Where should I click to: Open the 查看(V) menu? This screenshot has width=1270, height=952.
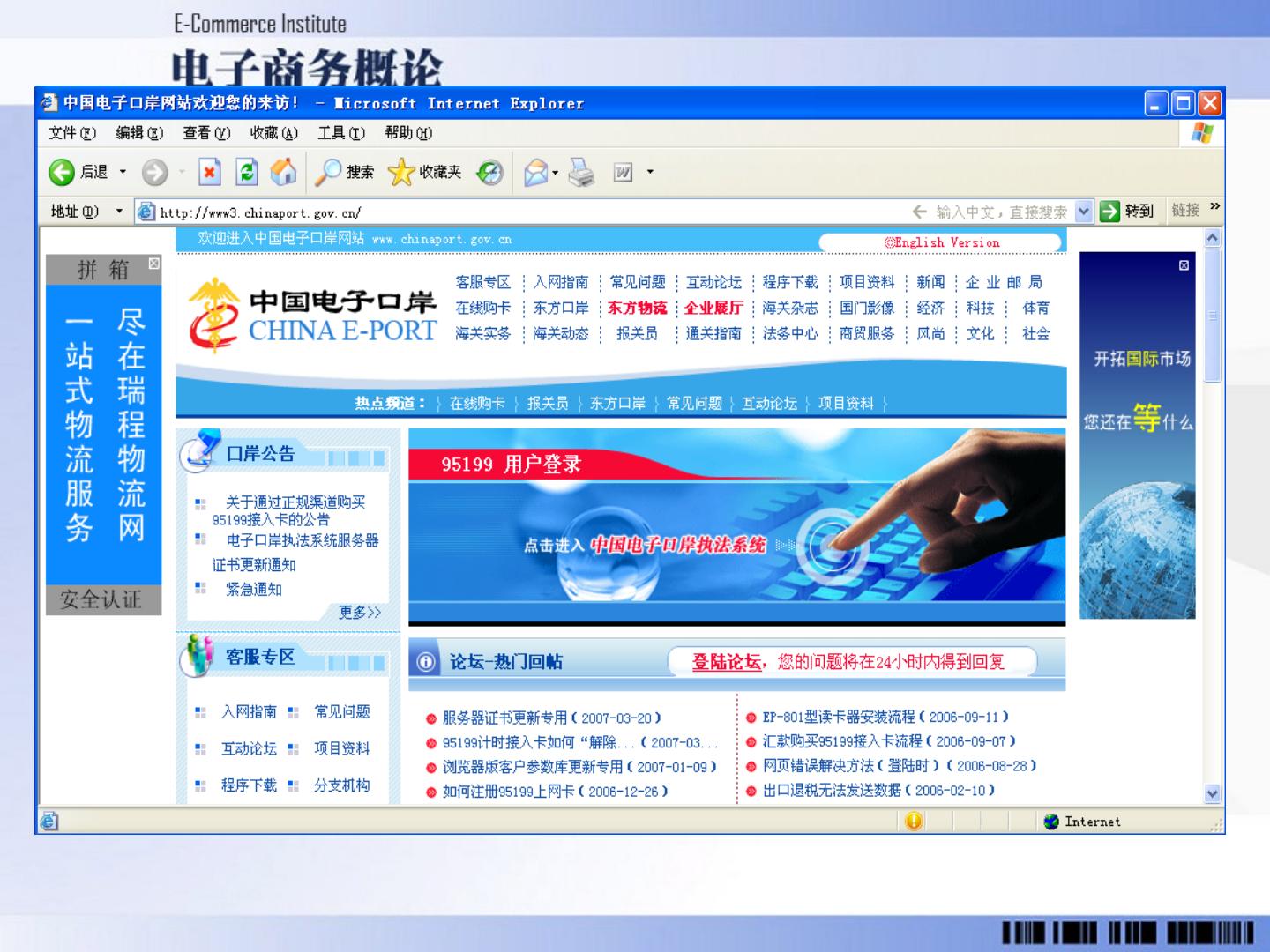point(206,133)
